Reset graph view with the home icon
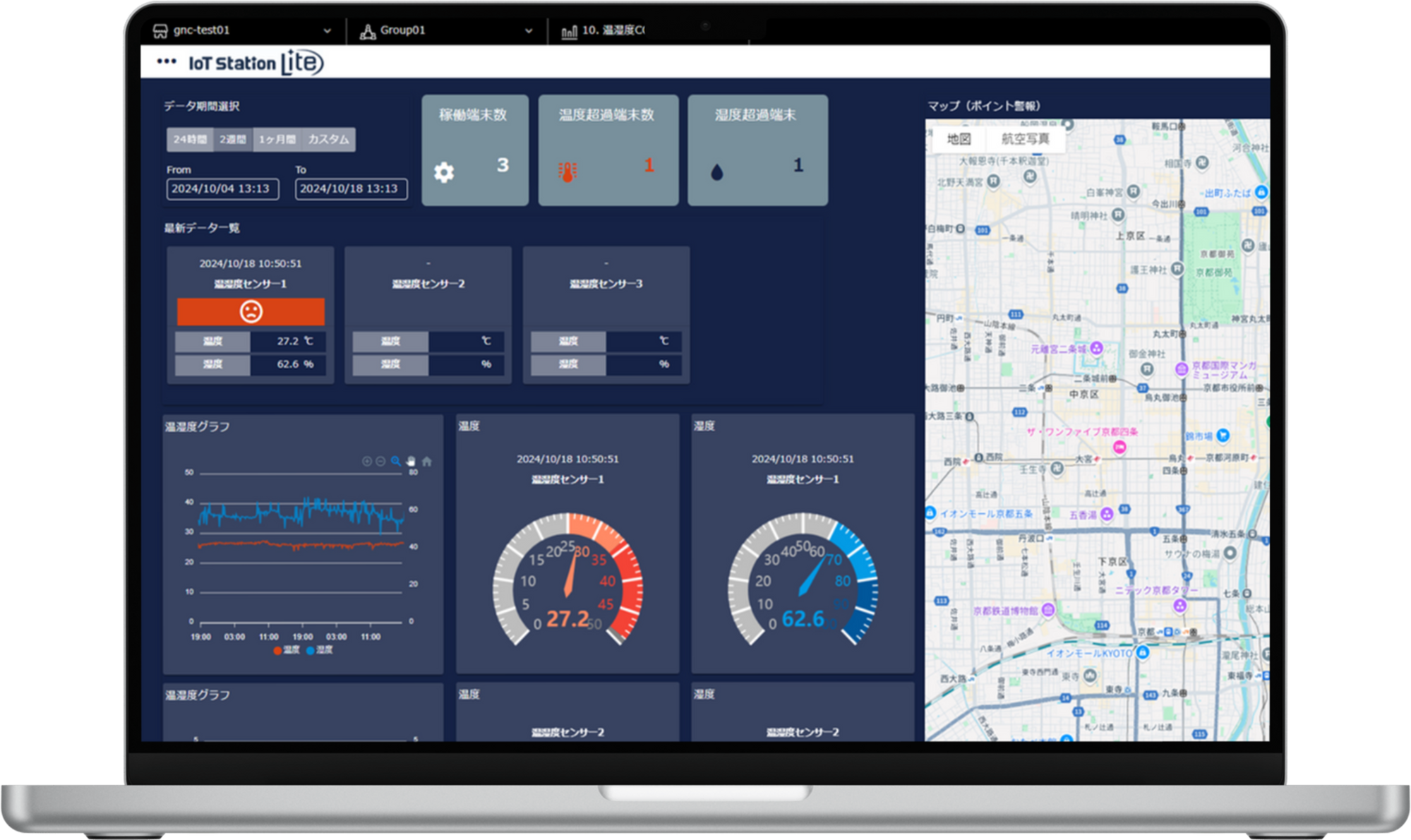The width and height of the screenshot is (1411, 840). (x=426, y=462)
